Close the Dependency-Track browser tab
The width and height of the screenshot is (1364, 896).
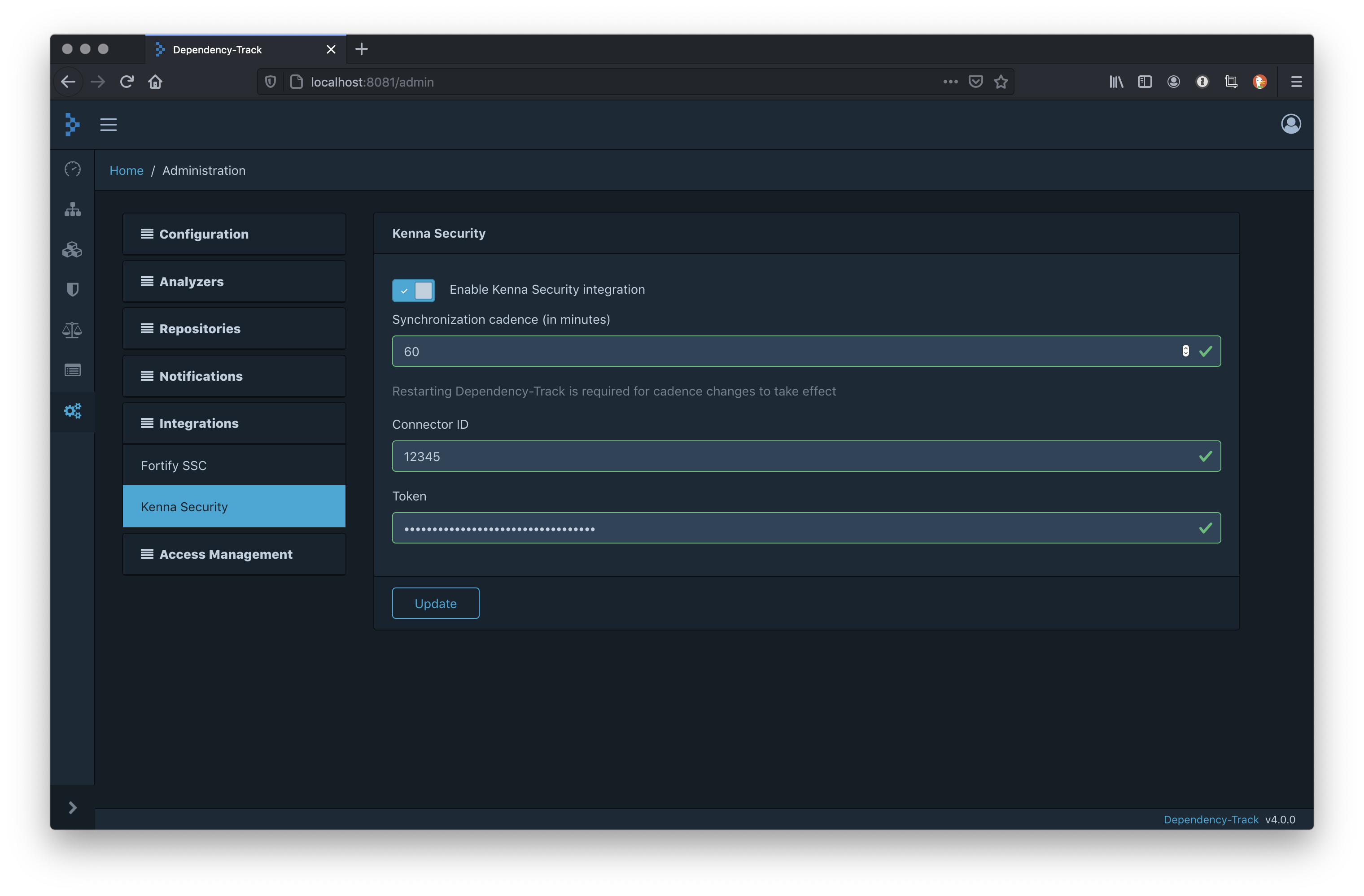coord(331,49)
